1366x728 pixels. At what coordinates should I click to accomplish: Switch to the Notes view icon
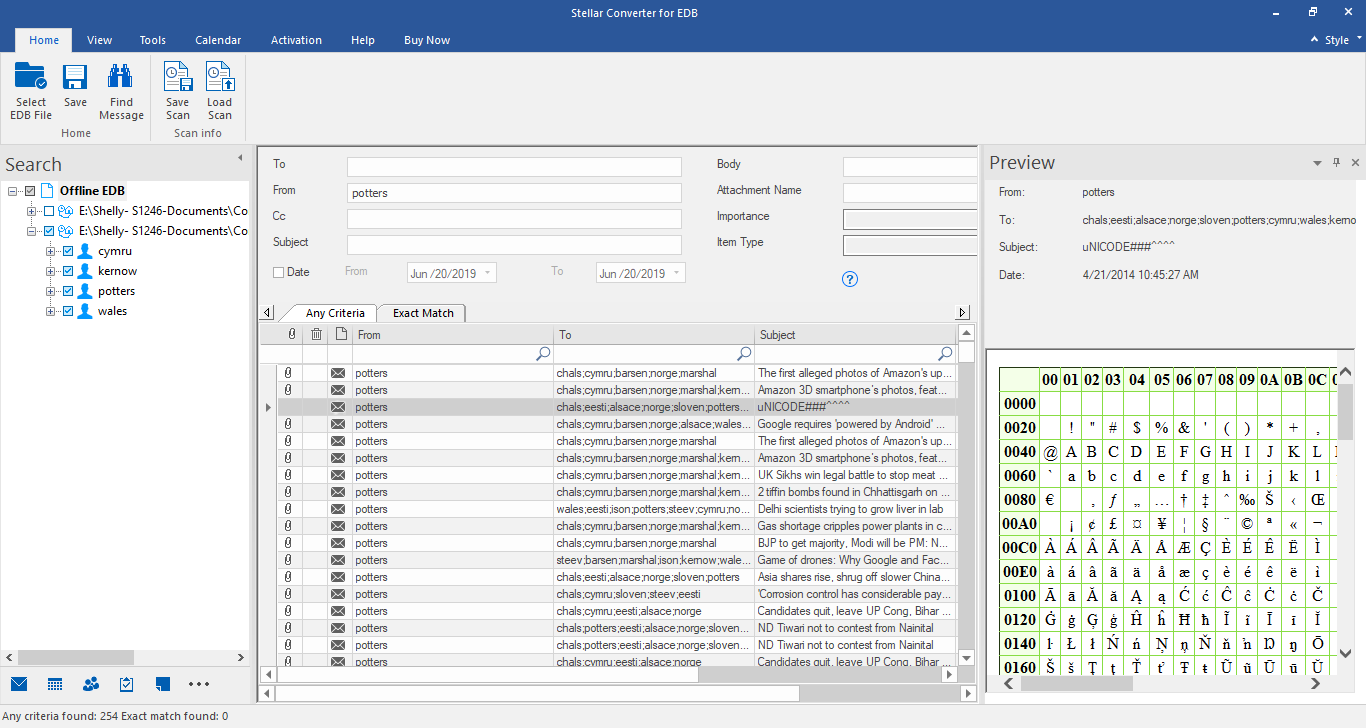coord(163,684)
